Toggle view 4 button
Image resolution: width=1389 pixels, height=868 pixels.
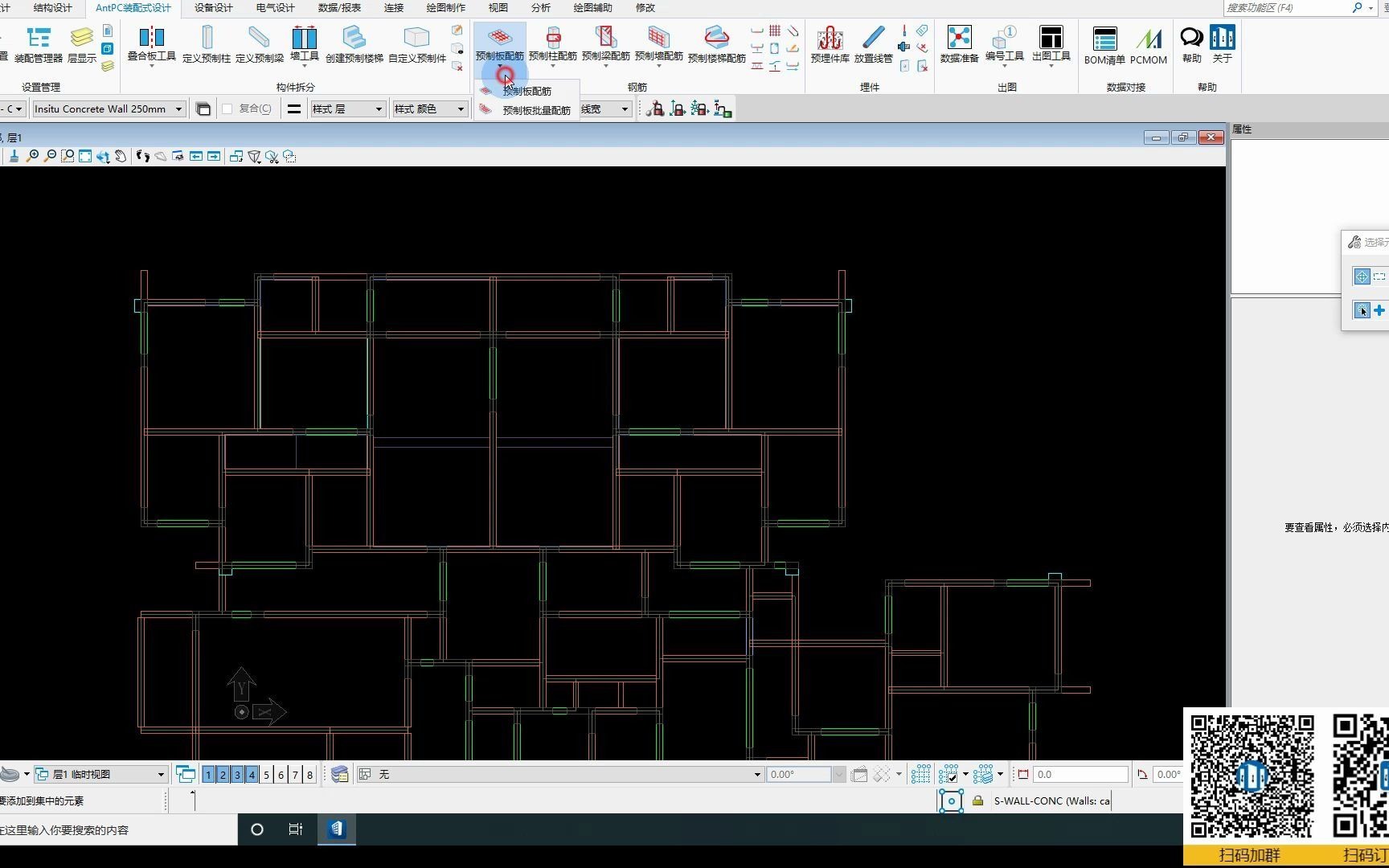(x=252, y=774)
